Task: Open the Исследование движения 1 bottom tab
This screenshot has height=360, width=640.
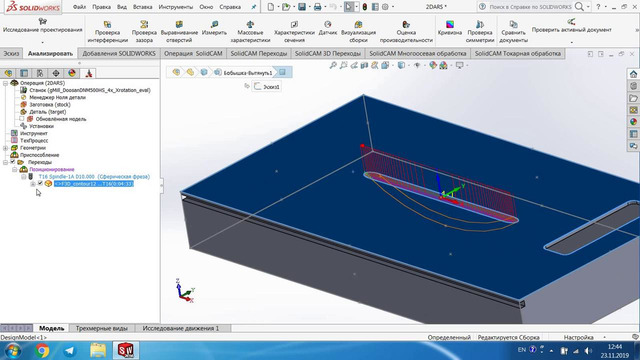Action: (x=181, y=328)
